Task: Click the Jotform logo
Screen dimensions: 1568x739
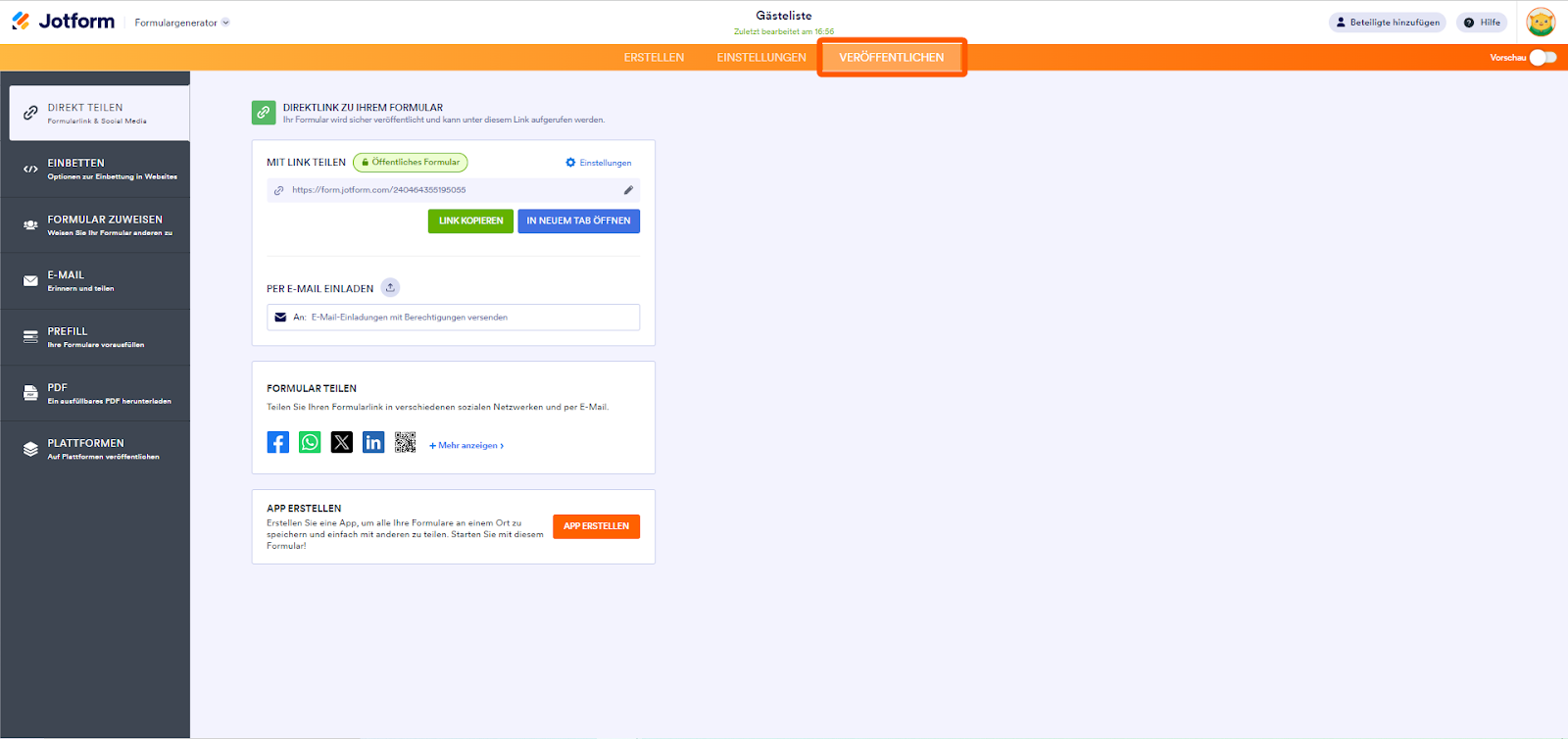Action: point(63,22)
